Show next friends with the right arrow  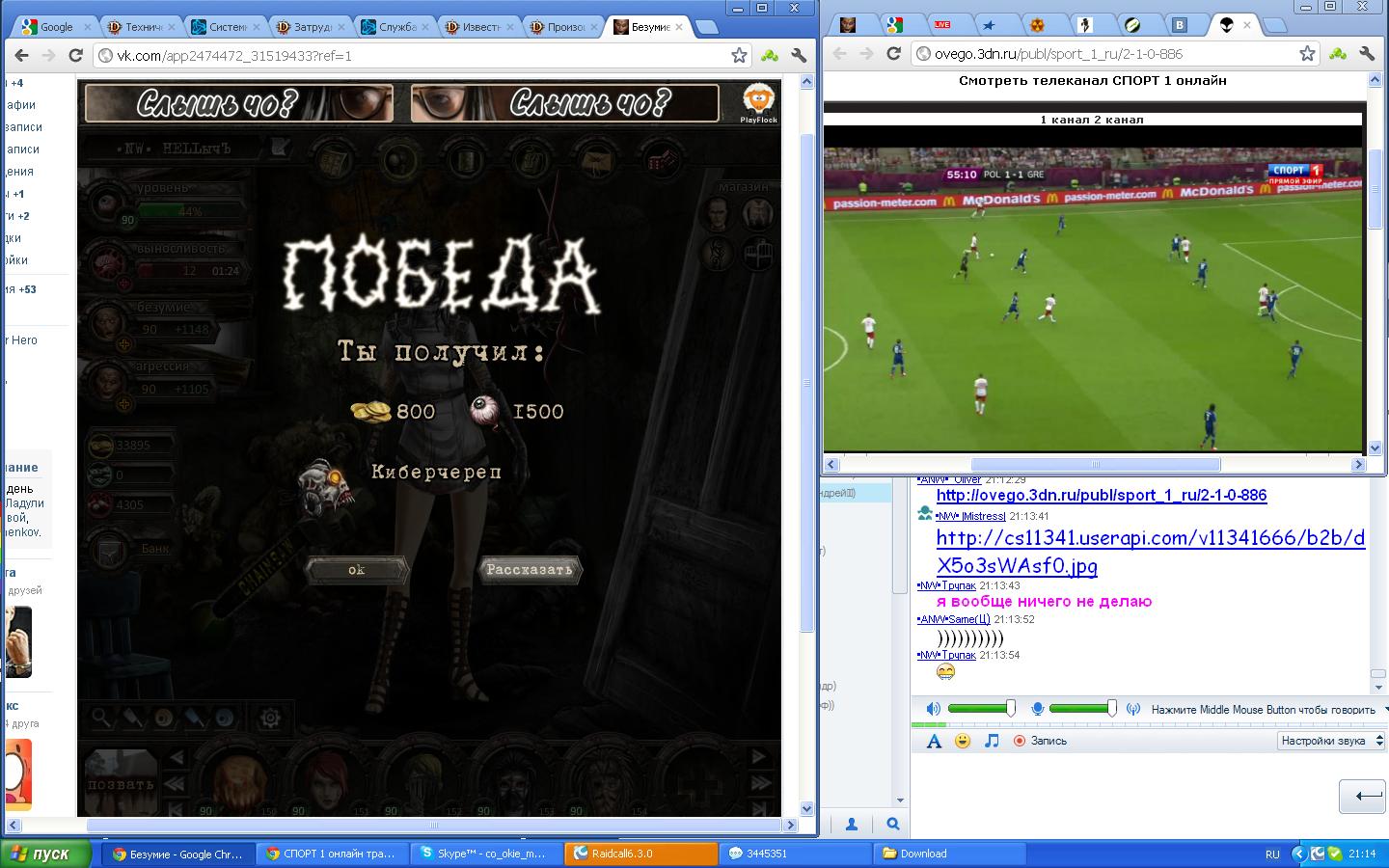[759, 757]
